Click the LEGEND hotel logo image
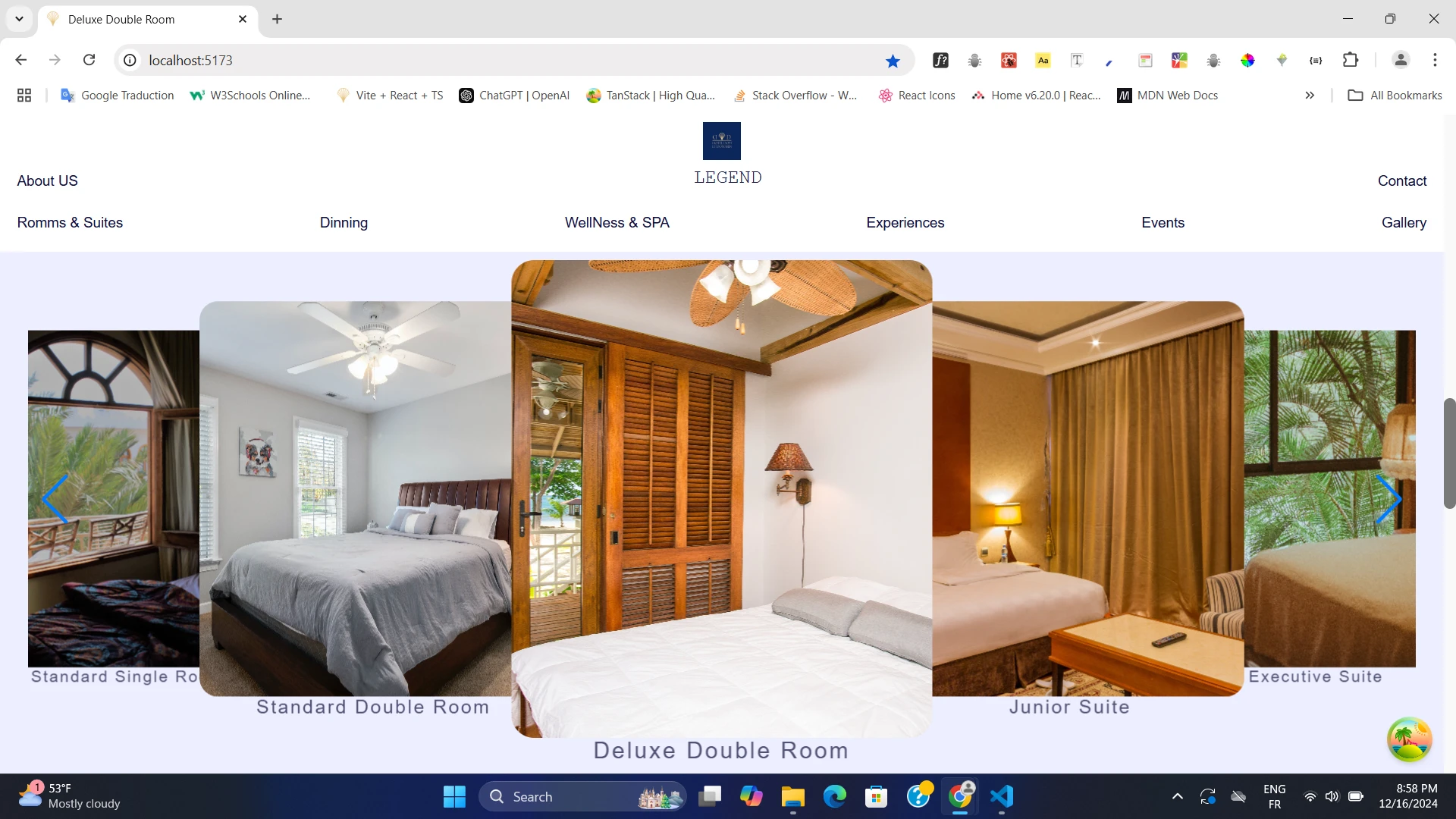Viewport: 1456px width, 819px height. tap(721, 141)
